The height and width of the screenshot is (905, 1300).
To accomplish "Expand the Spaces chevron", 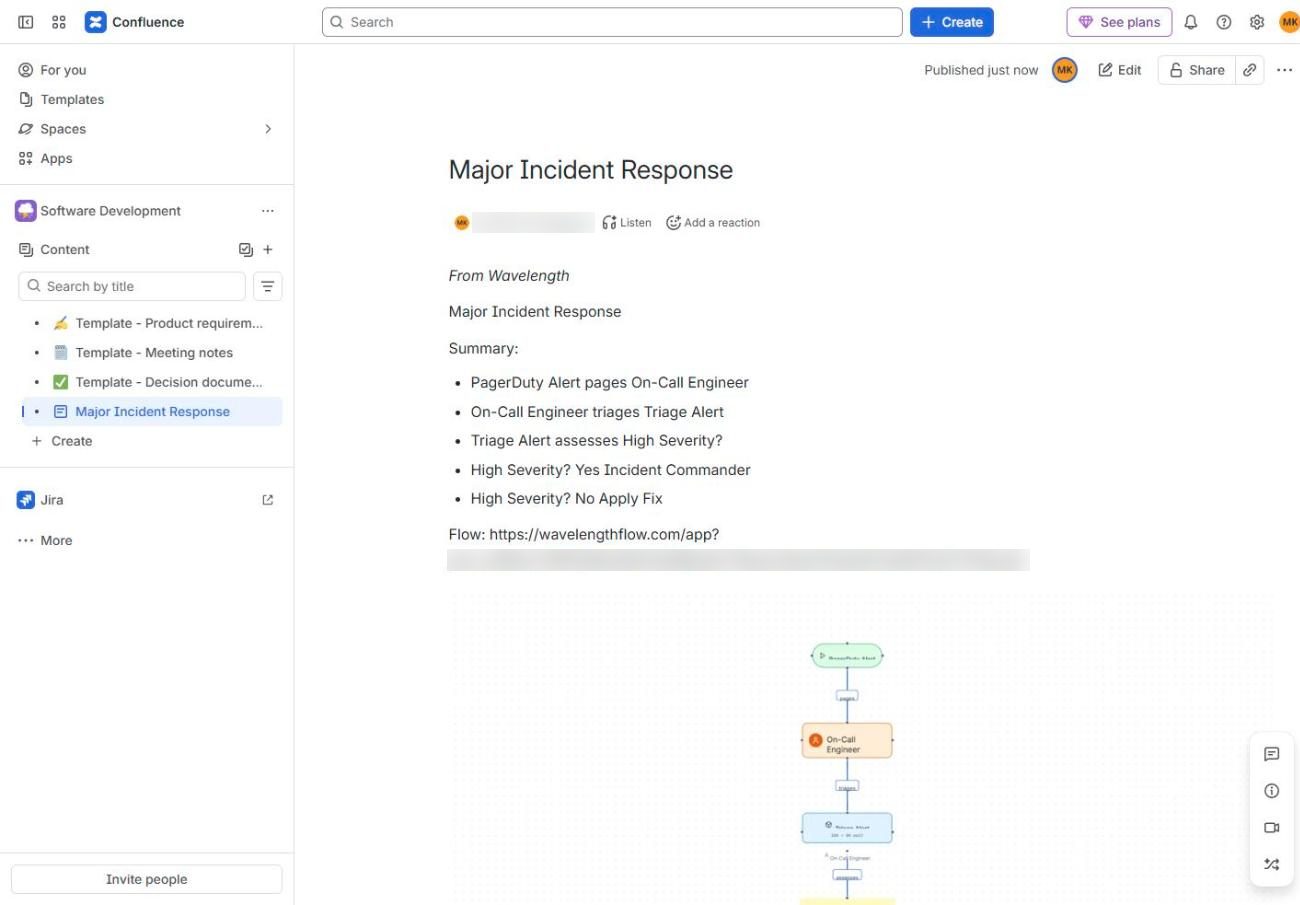I will [x=267, y=129].
